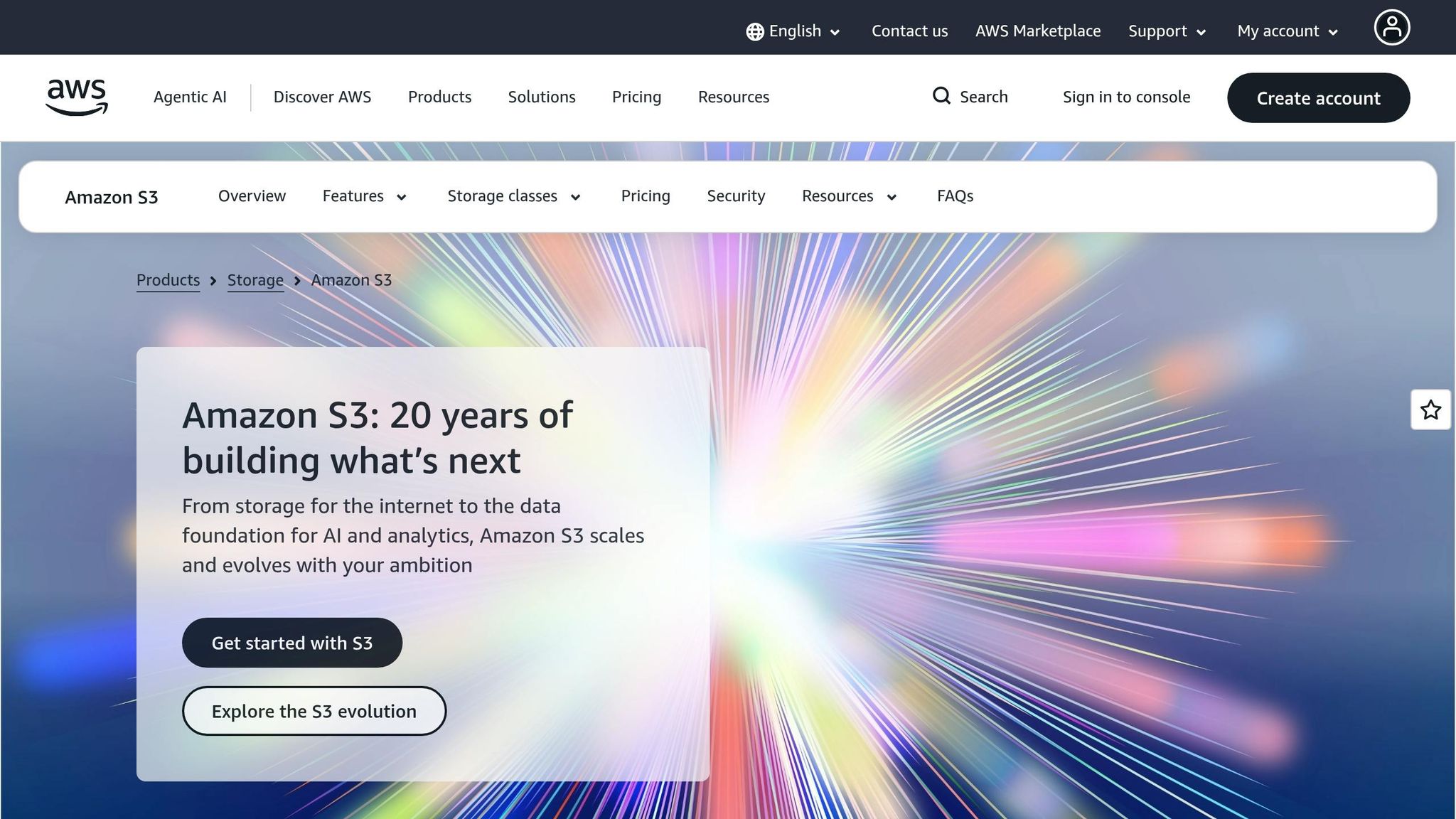Click the AWS logo
The image size is (1456, 819).
click(77, 97)
